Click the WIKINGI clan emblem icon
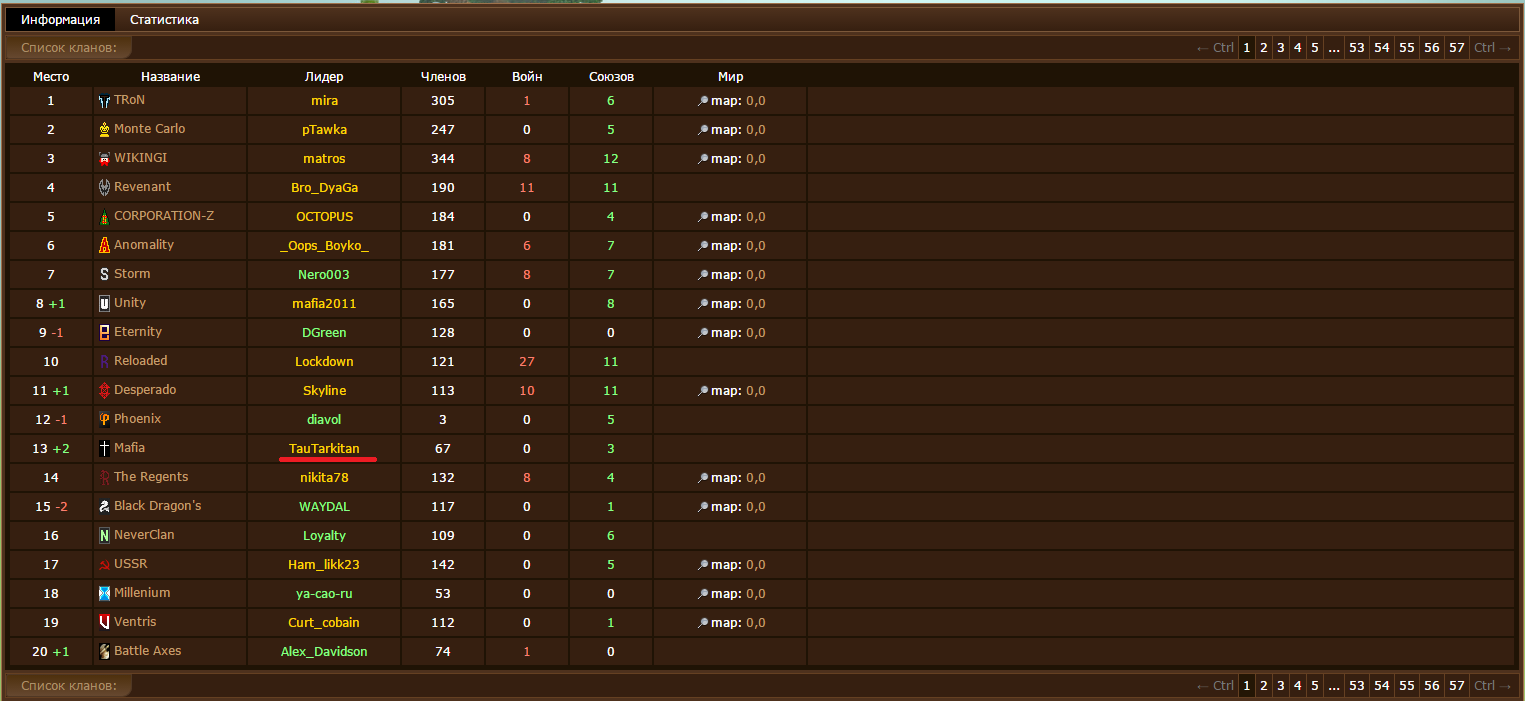Image resolution: width=1525 pixels, height=701 pixels. point(104,159)
